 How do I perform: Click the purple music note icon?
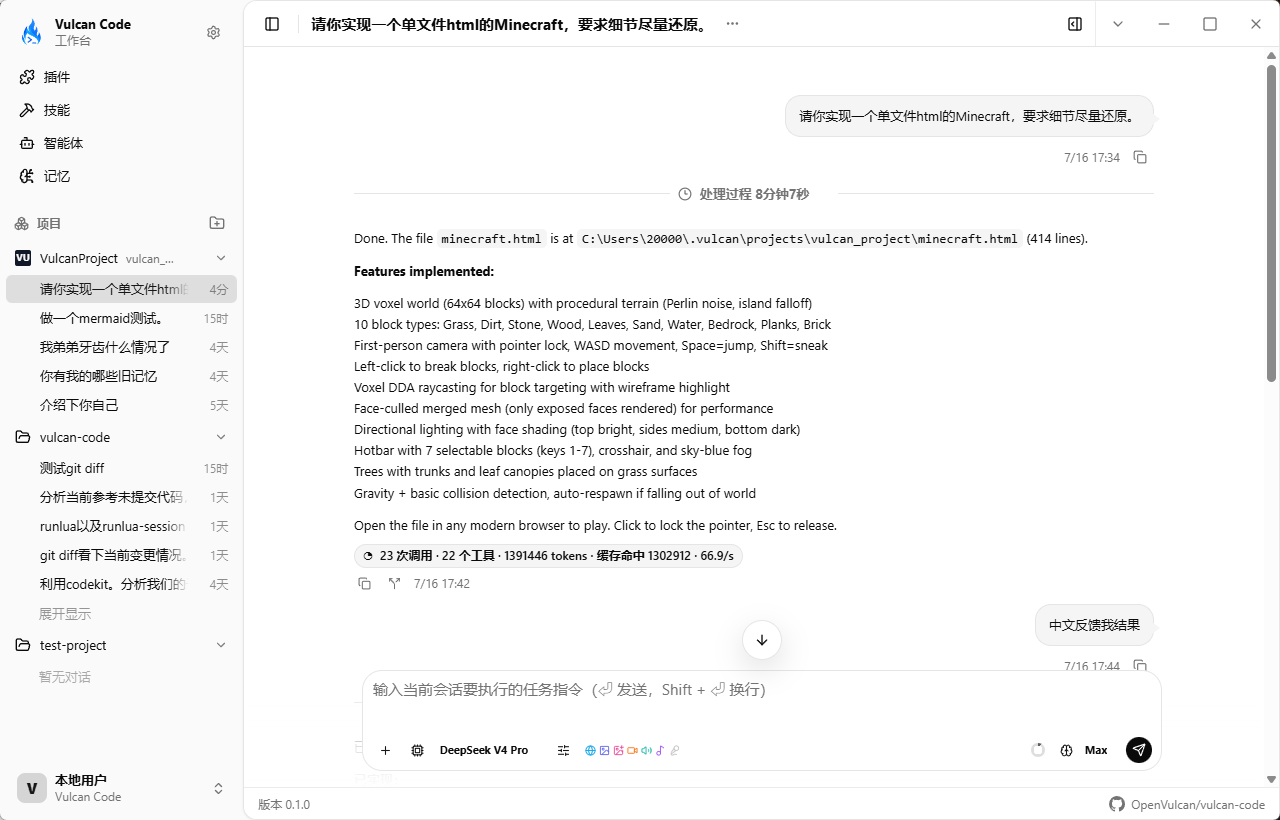[x=661, y=751]
